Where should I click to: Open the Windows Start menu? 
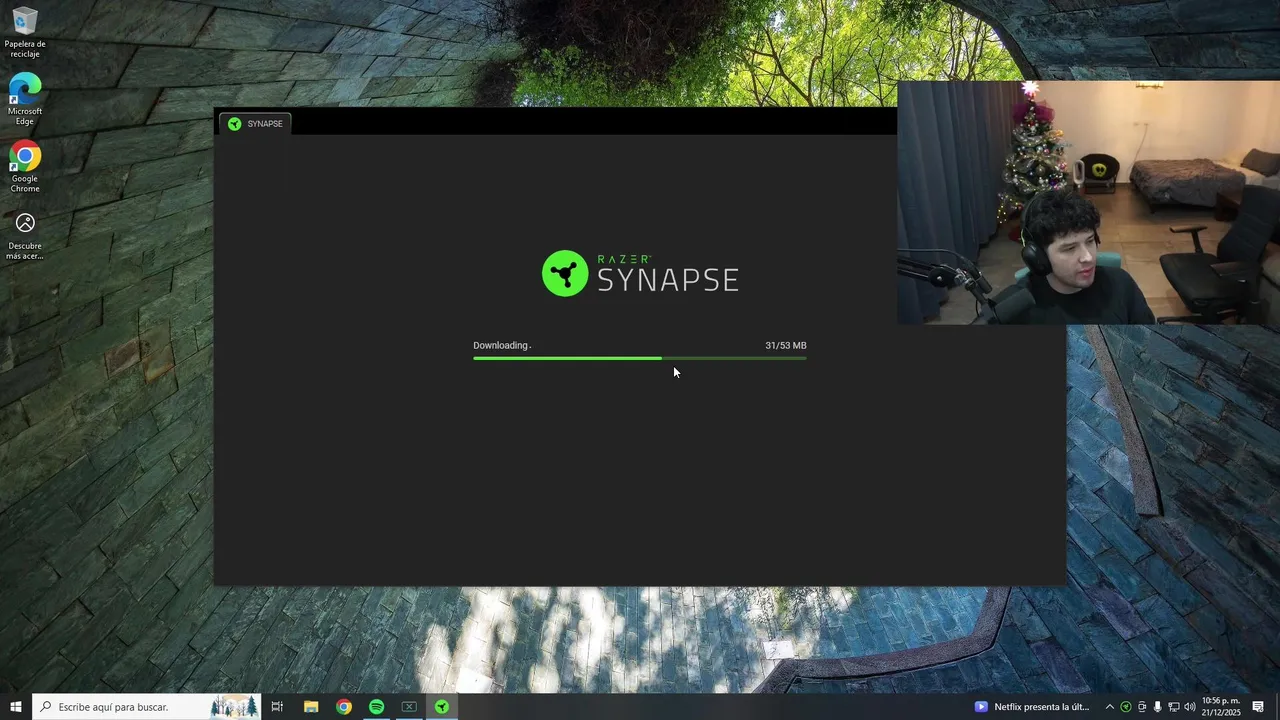[15, 706]
